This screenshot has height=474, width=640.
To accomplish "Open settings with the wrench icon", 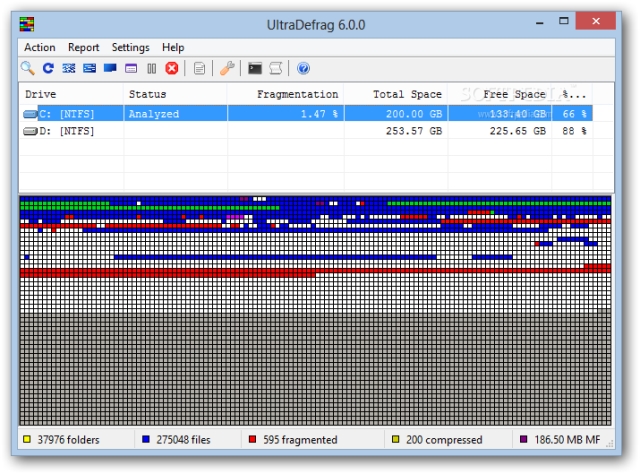I will (x=227, y=68).
